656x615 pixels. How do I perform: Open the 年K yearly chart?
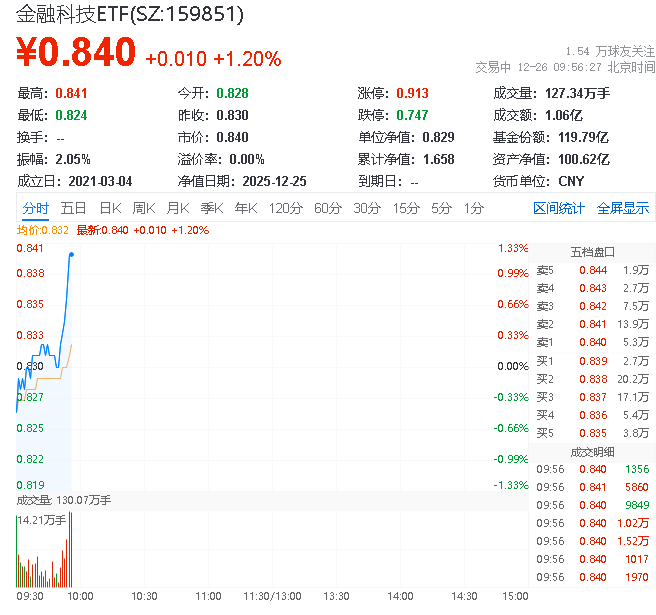pos(245,208)
